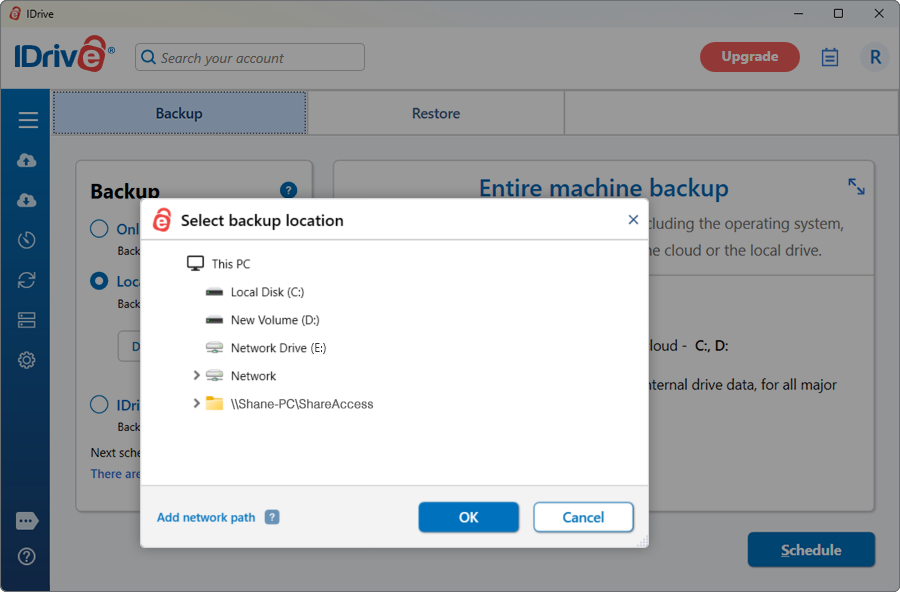Switch to the Restore tab
900x592 pixels.
click(x=436, y=113)
